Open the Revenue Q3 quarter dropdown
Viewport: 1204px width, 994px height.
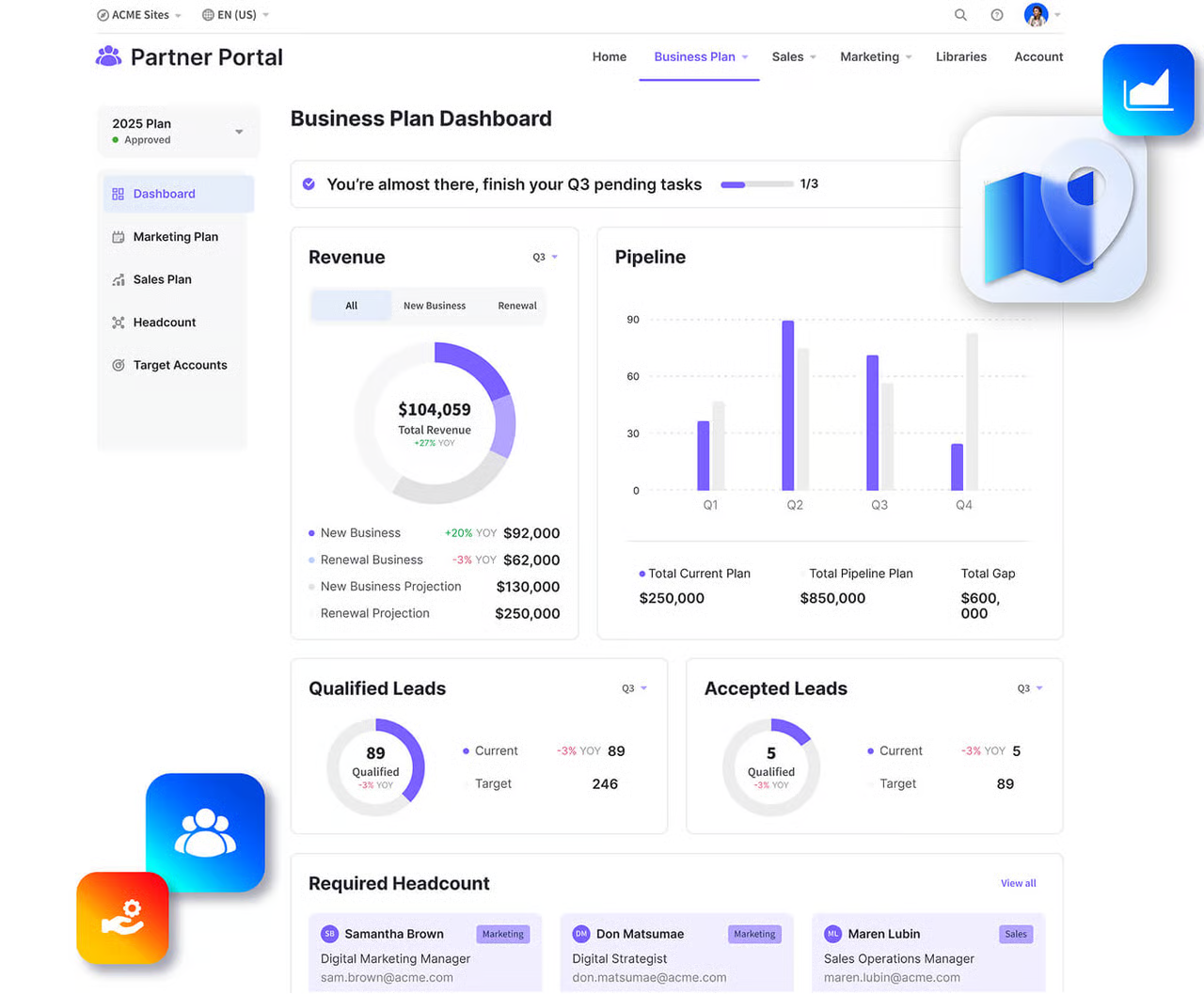coord(545,257)
